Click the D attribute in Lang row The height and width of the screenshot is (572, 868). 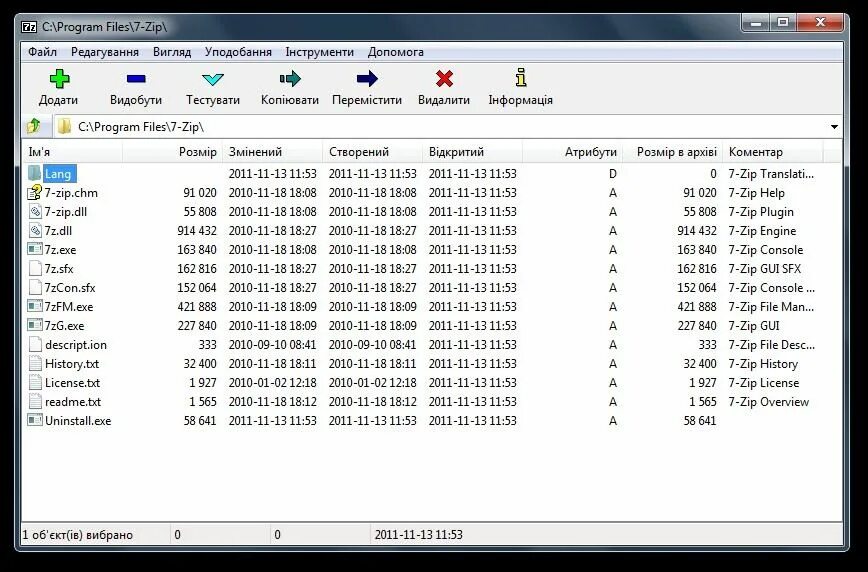coord(612,174)
